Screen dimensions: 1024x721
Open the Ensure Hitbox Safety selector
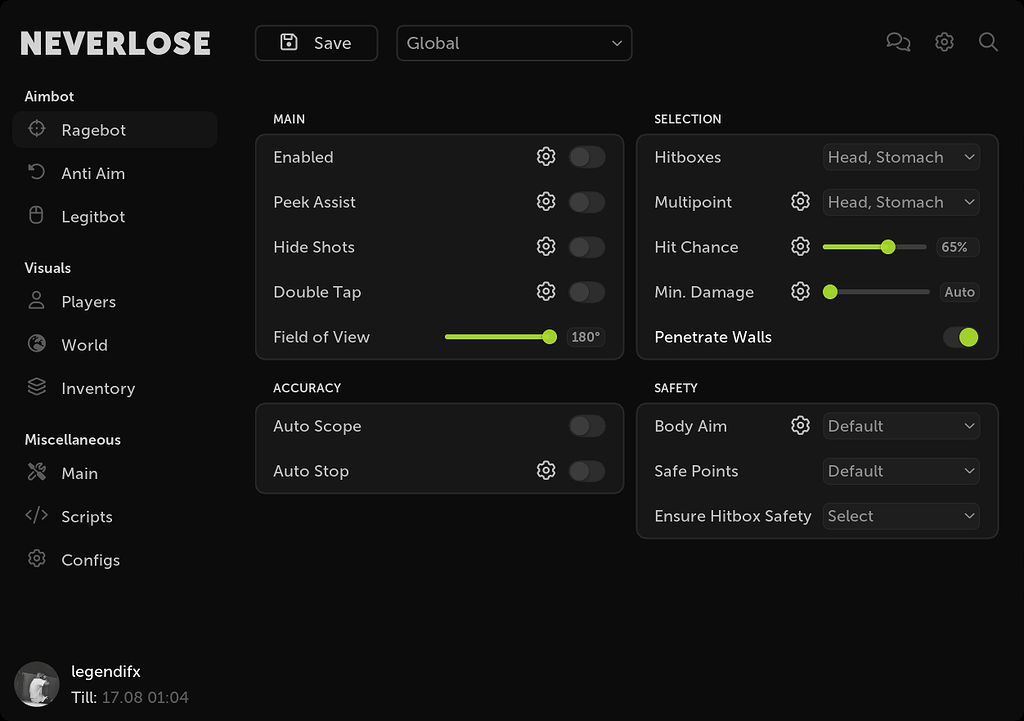901,516
